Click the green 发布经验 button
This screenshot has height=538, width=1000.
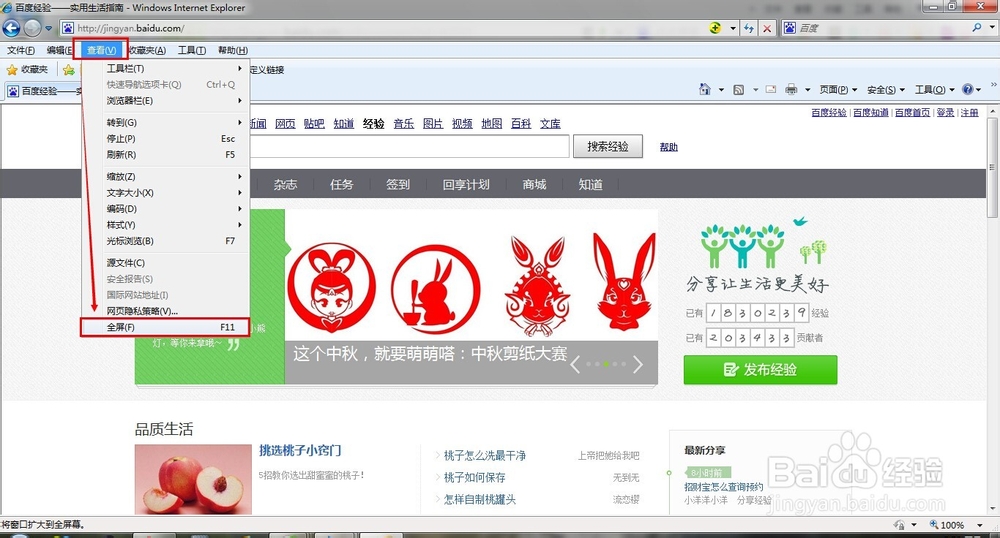coord(760,370)
